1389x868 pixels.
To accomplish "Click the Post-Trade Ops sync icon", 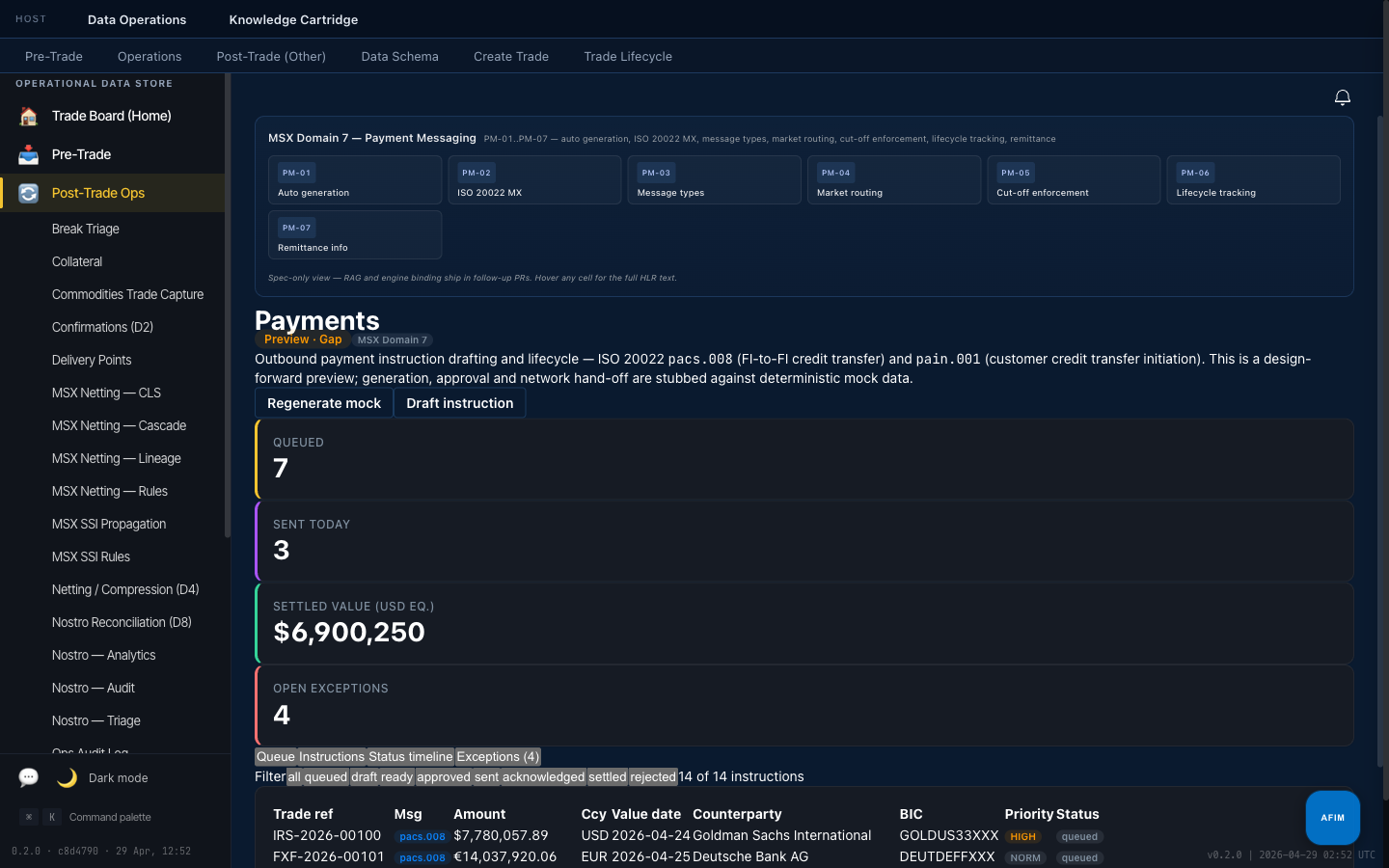I will (29, 193).
